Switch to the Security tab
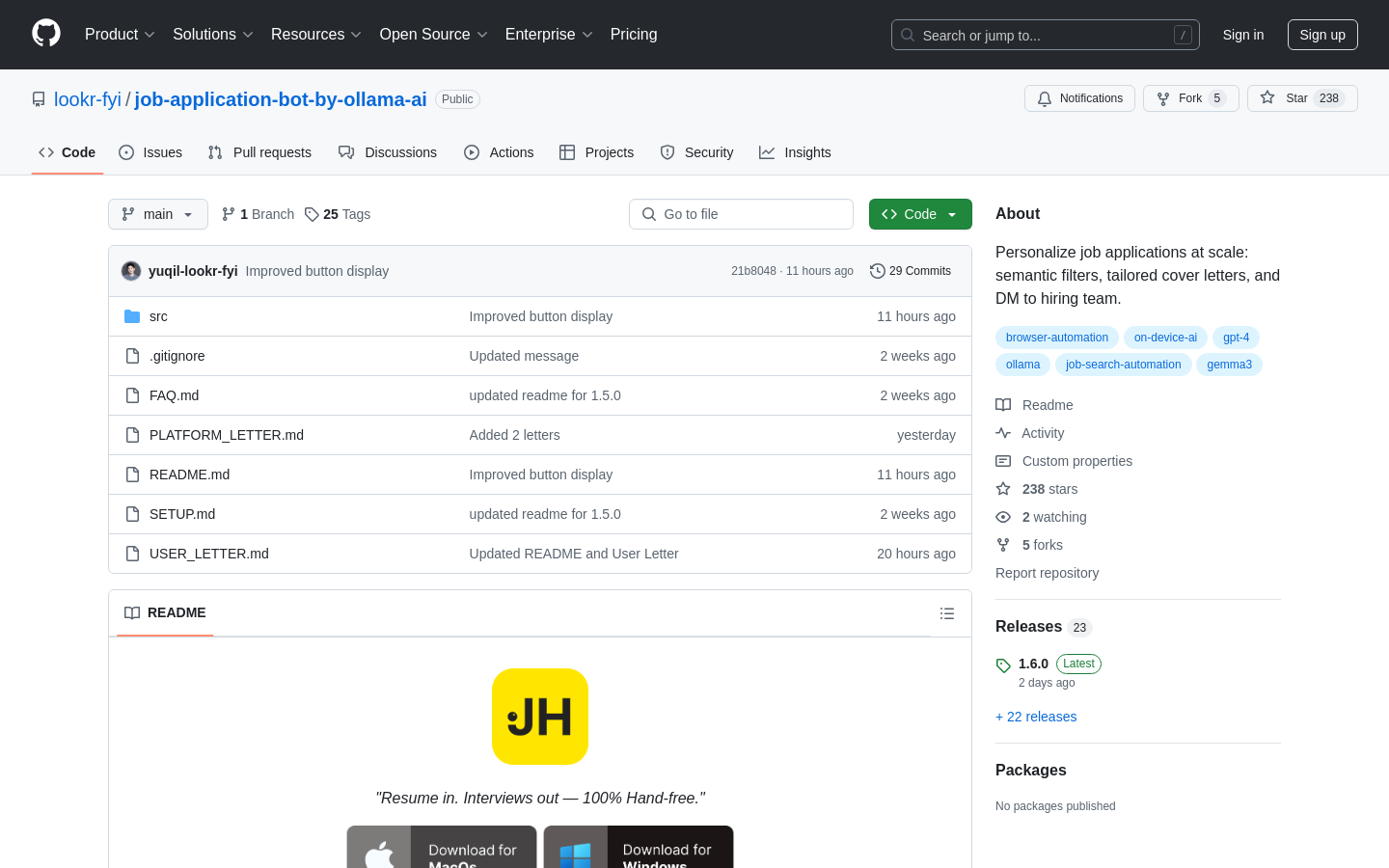This screenshot has height=868, width=1389. [x=696, y=152]
